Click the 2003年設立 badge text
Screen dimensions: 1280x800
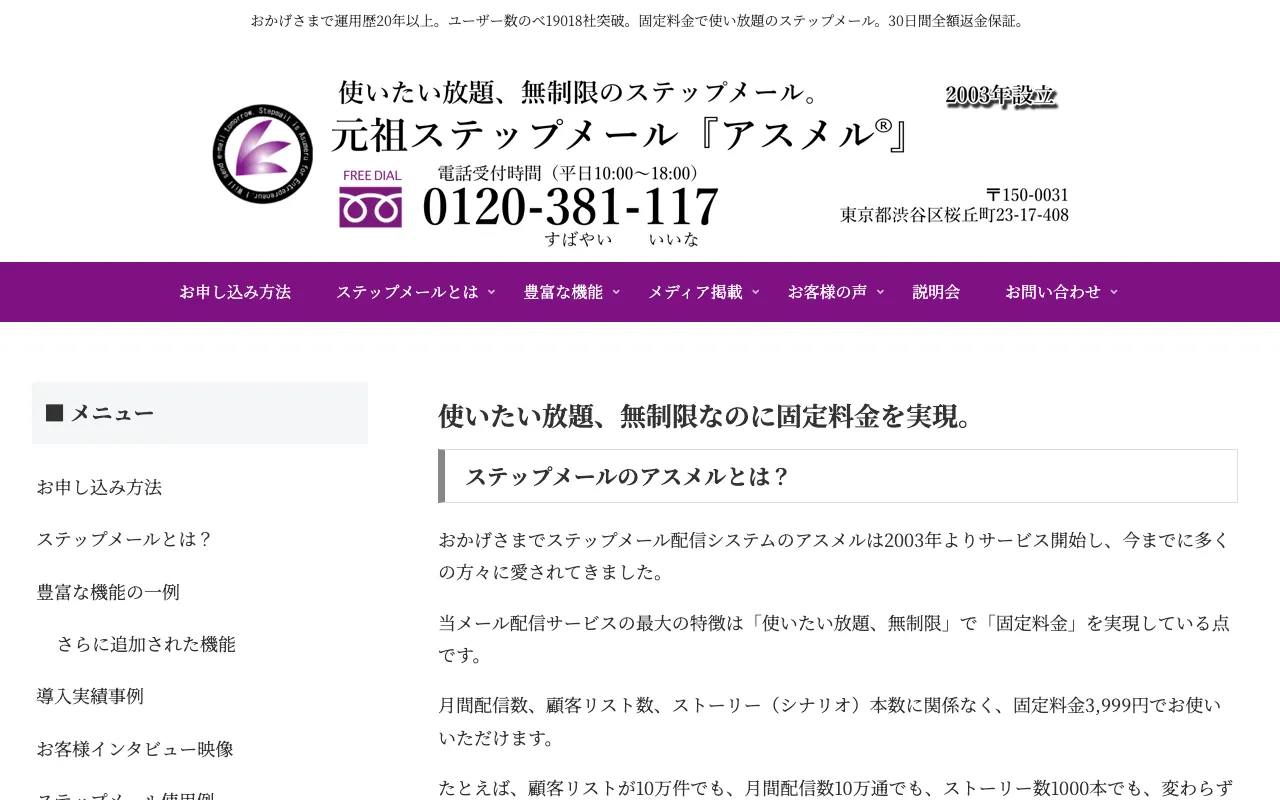point(1001,96)
